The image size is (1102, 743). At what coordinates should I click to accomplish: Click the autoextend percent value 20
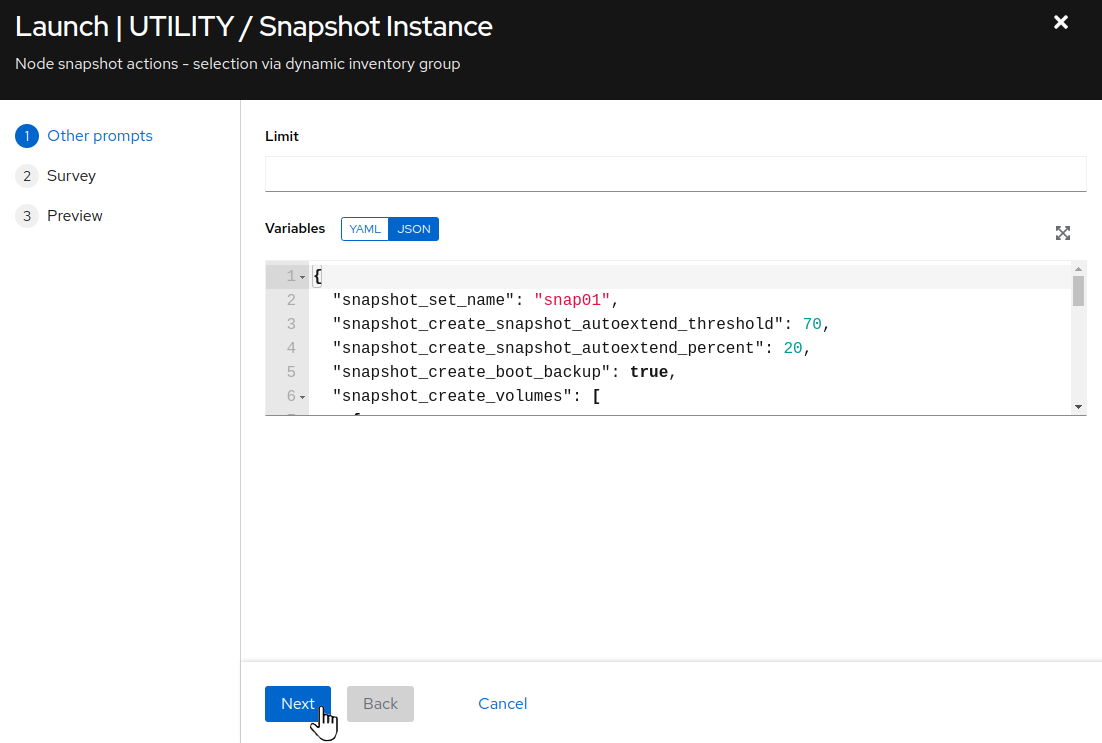[x=793, y=348]
